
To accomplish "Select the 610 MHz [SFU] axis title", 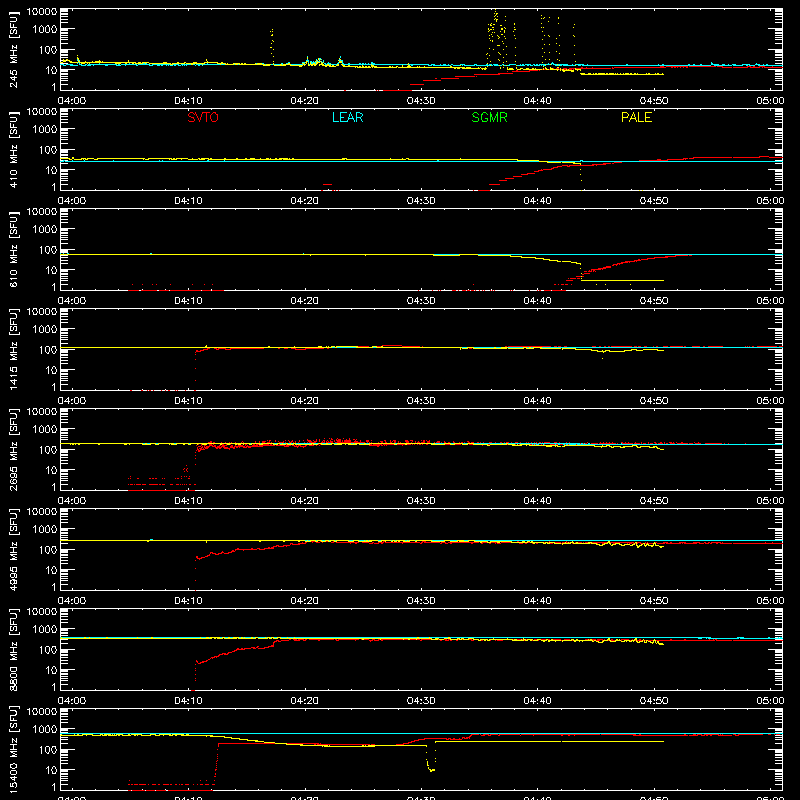I will point(14,249).
